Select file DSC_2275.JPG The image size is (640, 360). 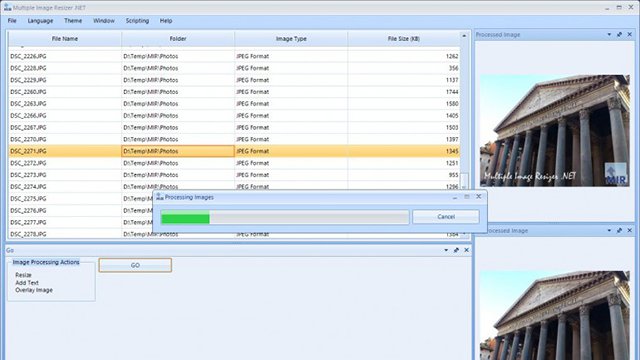(x=28, y=198)
